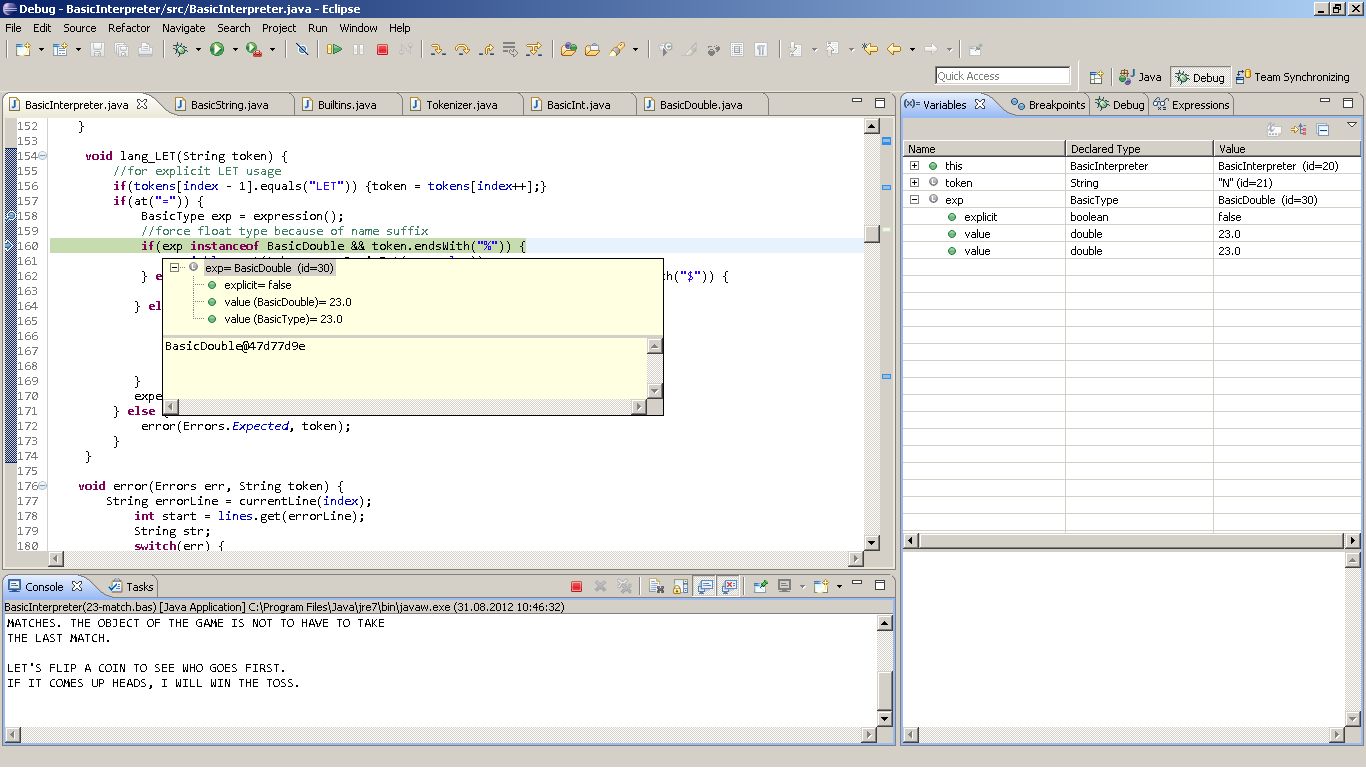Image resolution: width=1366 pixels, height=768 pixels.
Task: Toggle Show Type Names in Variables toolbar
Action: (1275, 129)
